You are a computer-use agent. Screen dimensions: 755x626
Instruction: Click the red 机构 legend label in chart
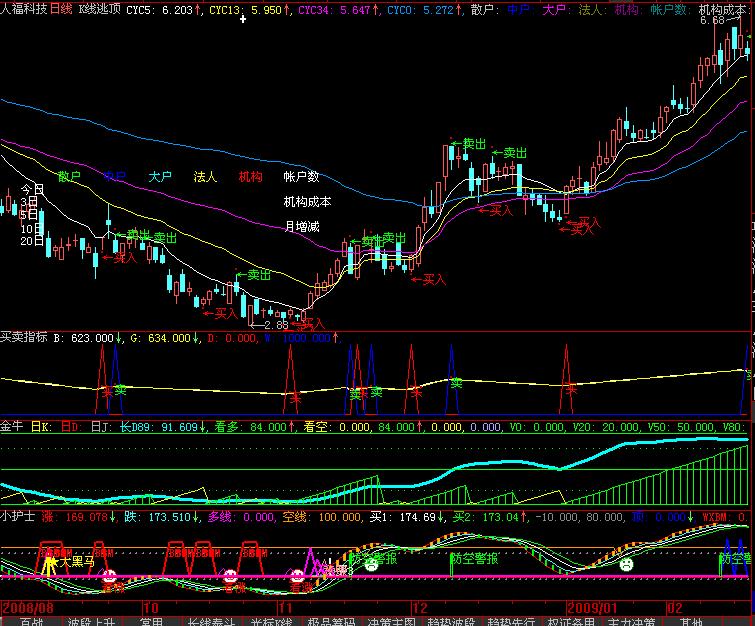pyautogui.click(x=250, y=177)
